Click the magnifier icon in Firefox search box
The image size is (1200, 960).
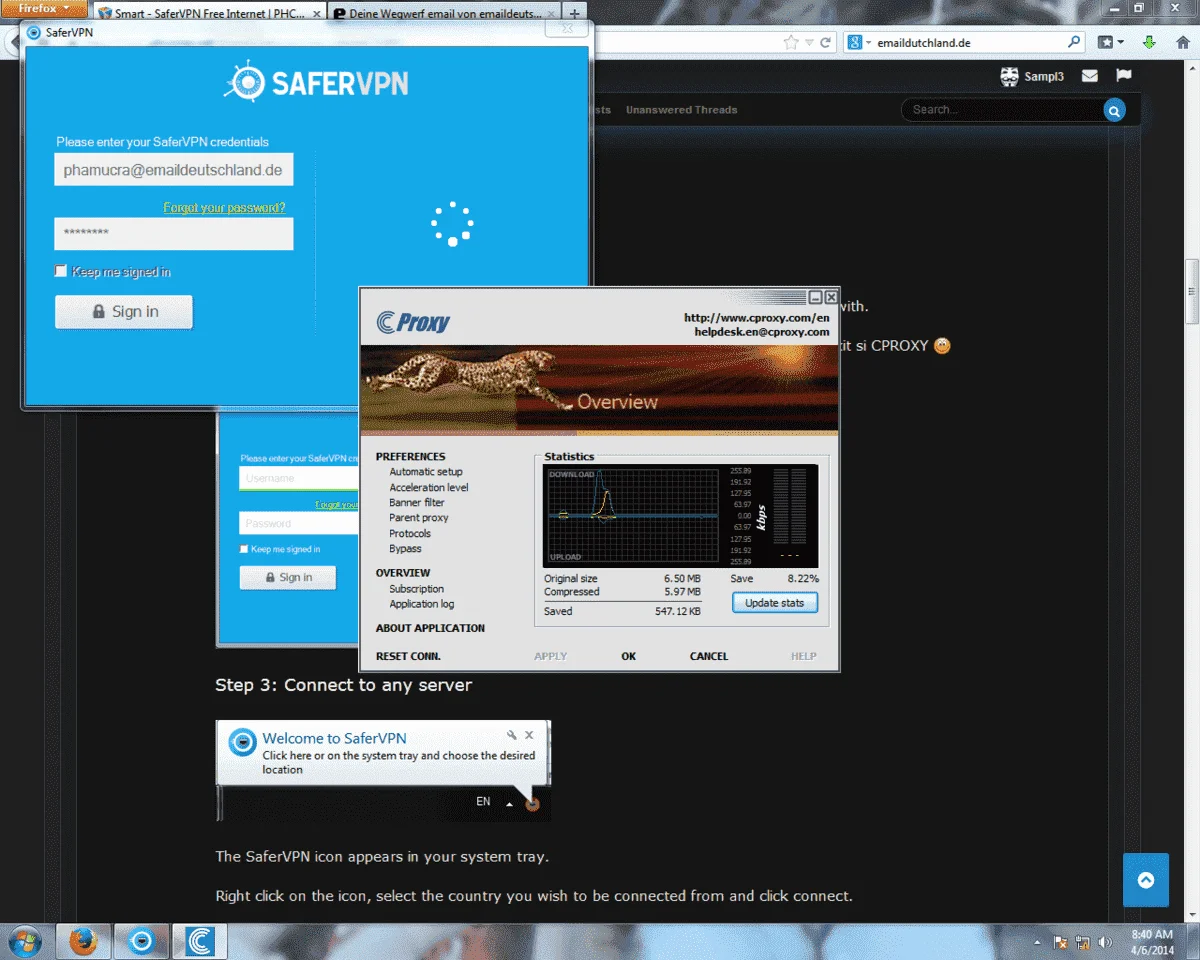pos(1074,43)
